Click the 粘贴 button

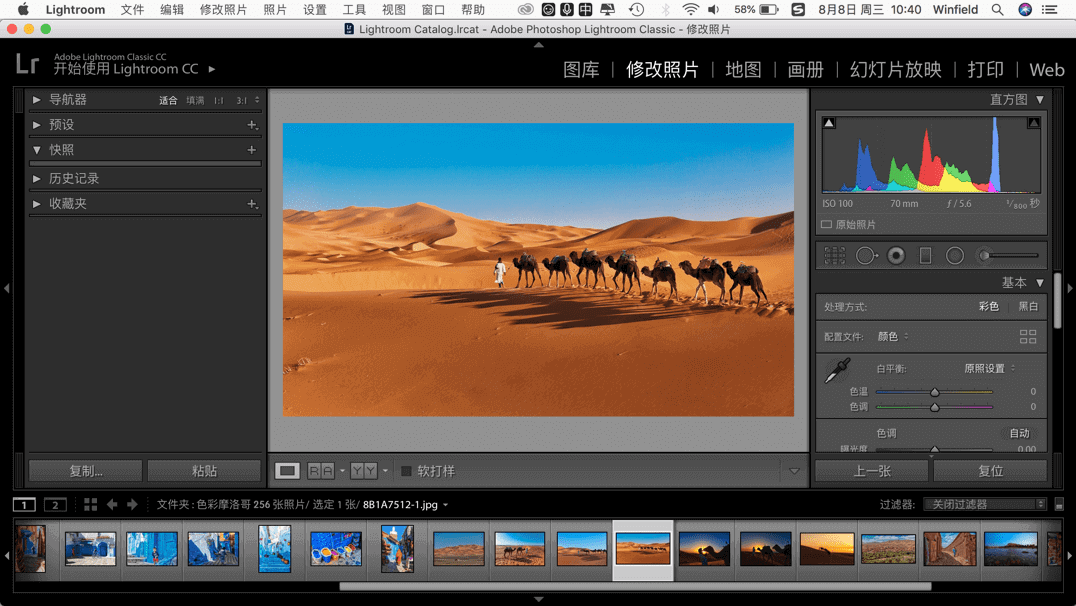pos(204,471)
